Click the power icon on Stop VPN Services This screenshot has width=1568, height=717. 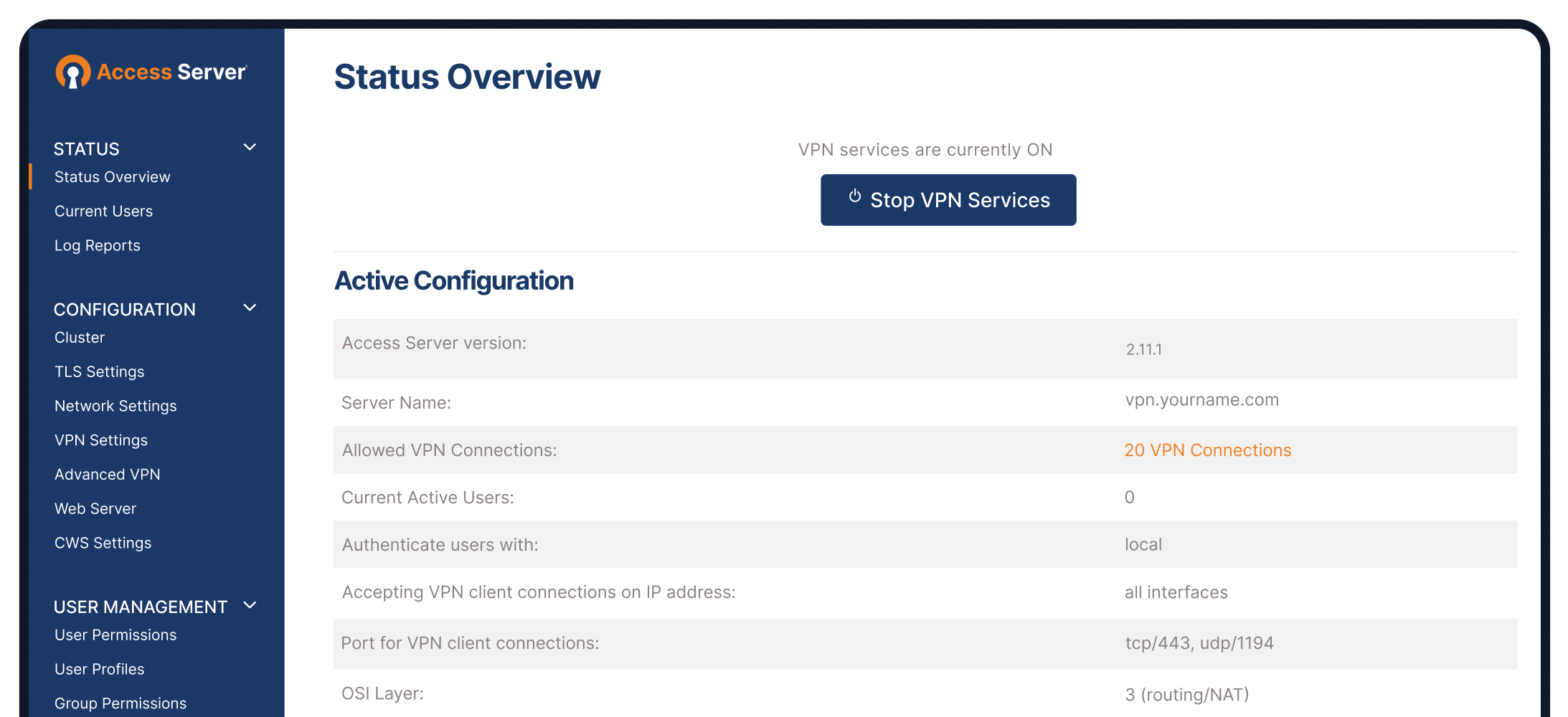[x=854, y=199]
